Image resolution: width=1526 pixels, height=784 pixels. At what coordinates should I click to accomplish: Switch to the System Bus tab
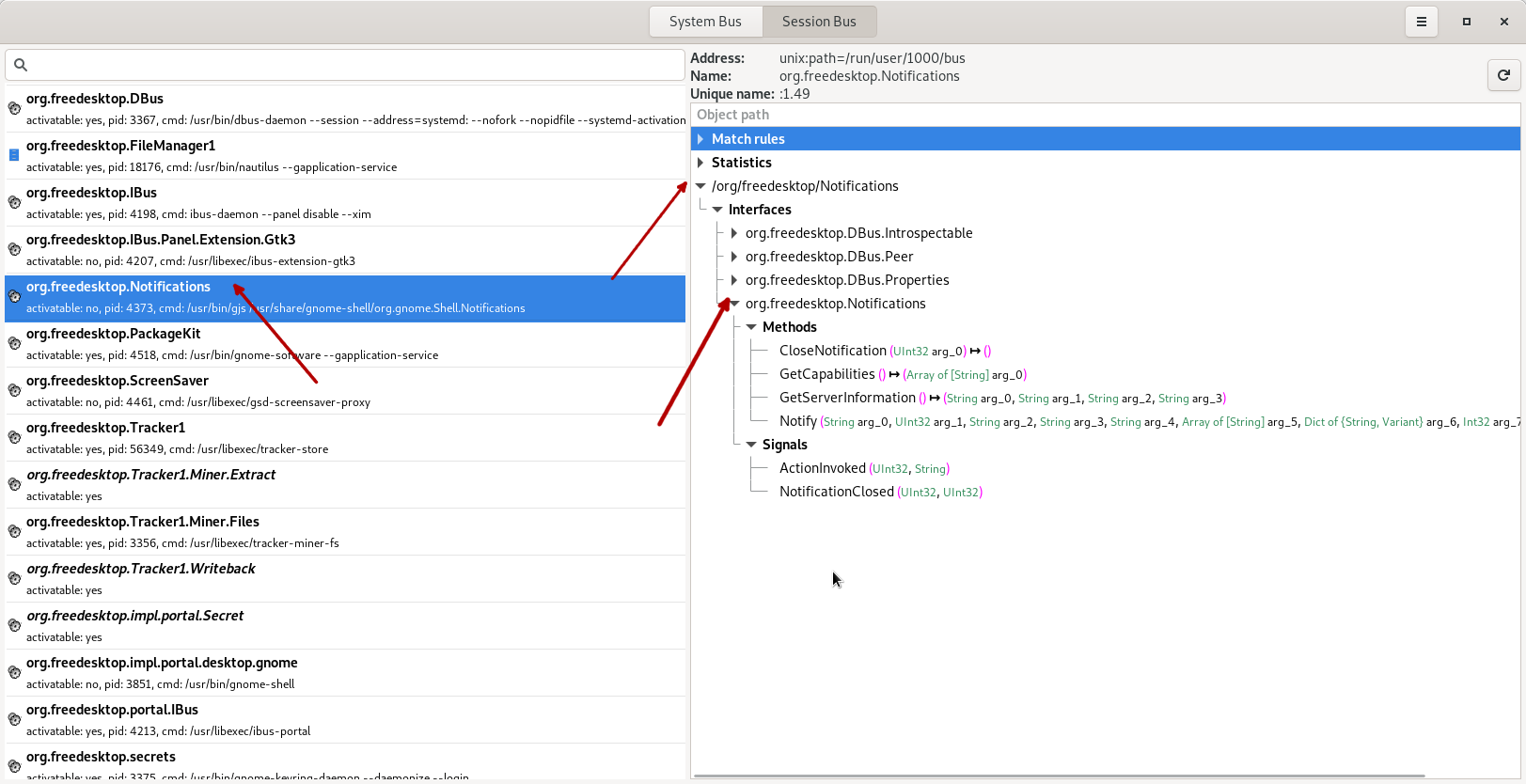pyautogui.click(x=705, y=22)
